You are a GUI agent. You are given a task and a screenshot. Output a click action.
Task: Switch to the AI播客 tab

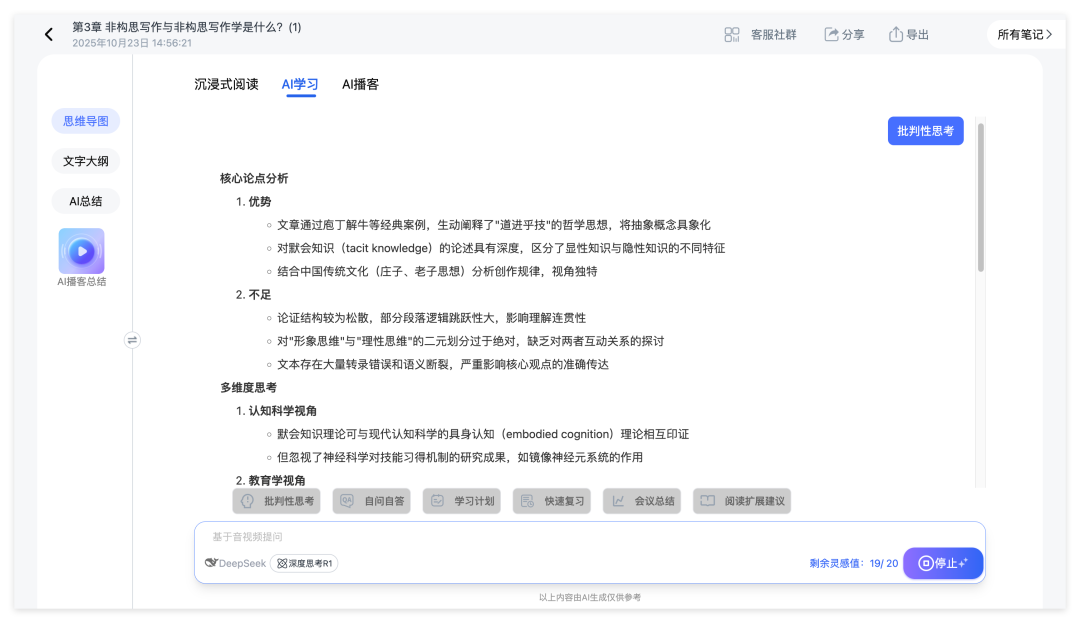[360, 84]
